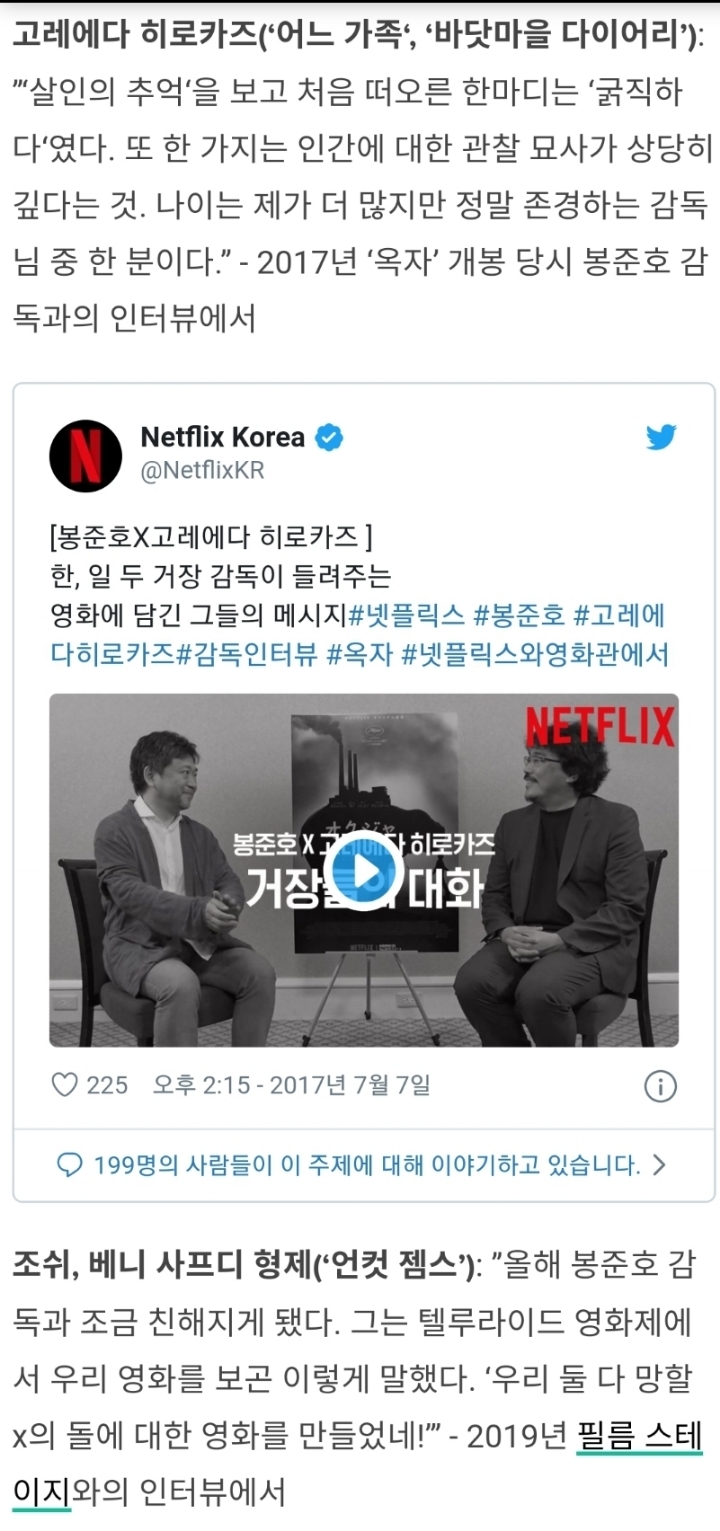720x1531 pixels.
Task: Expand the conversation chevron arrow
Action: coord(659,1165)
